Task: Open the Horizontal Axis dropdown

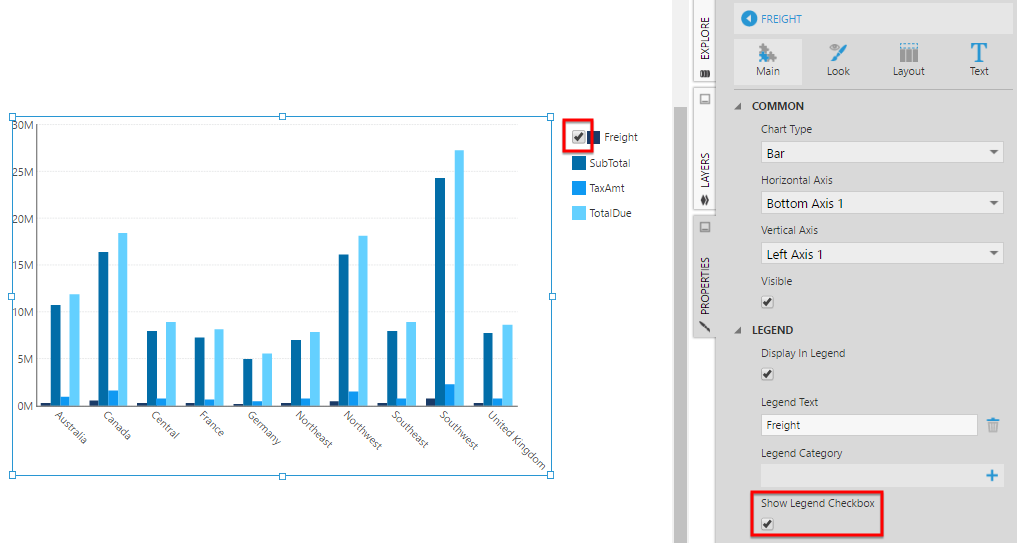Action: [x=881, y=203]
